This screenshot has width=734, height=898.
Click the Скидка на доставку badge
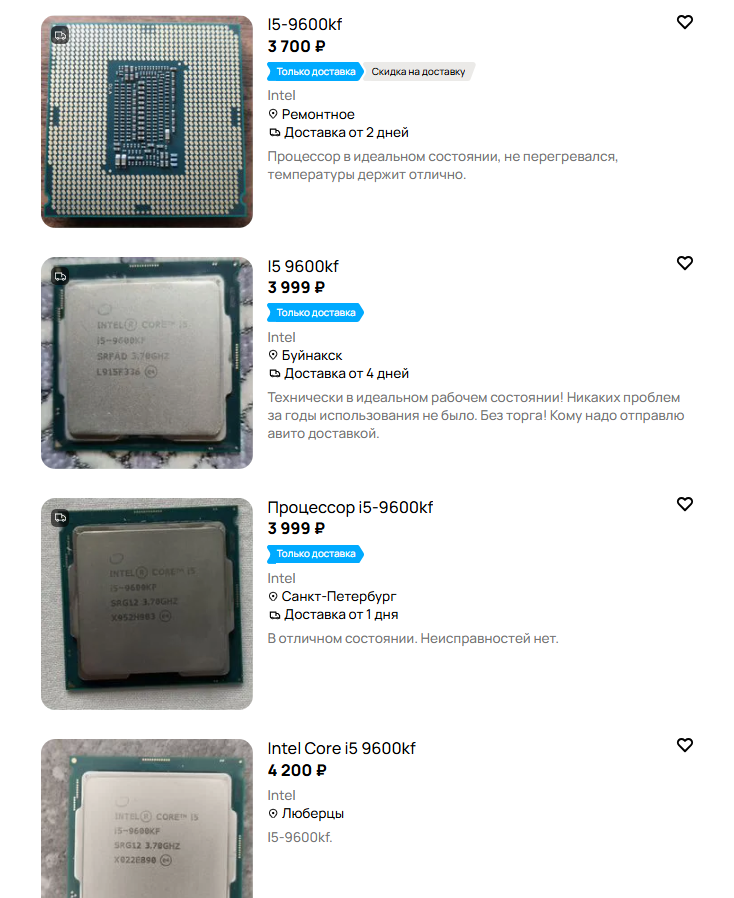(419, 72)
